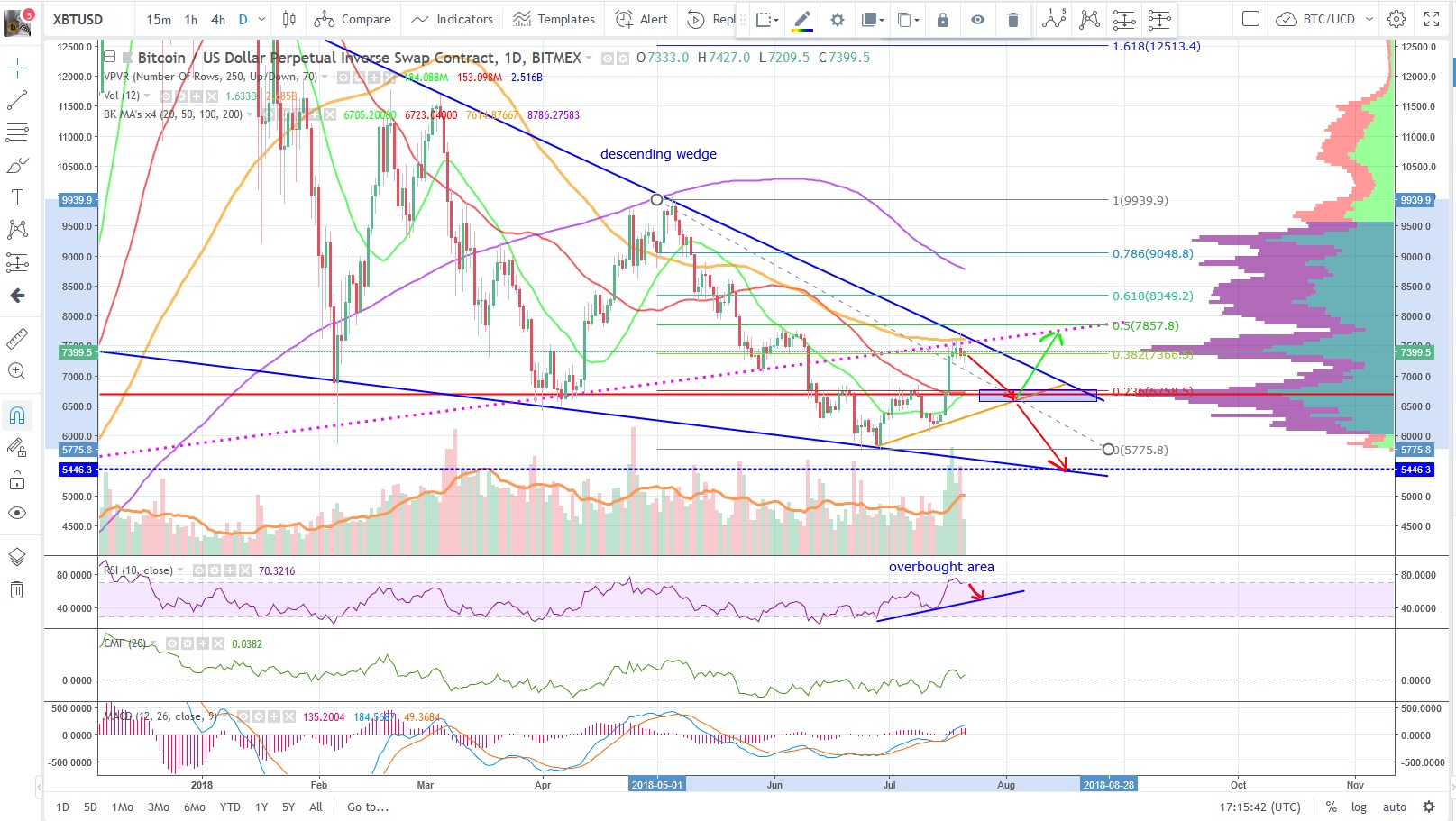Activate the zoom in tool

(17, 371)
